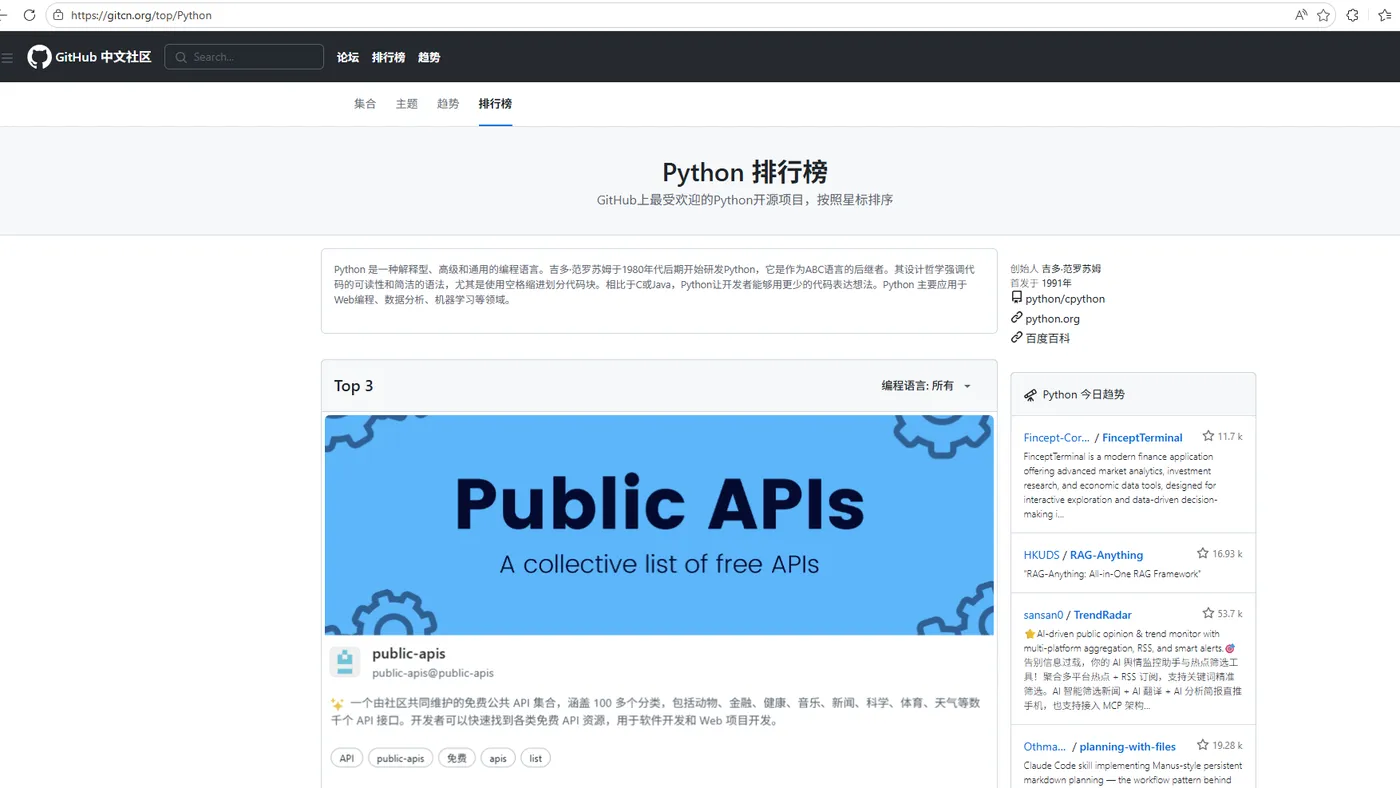The width and height of the screenshot is (1400, 788).
Task: Switch to the 主题 tab
Action: [407, 104]
